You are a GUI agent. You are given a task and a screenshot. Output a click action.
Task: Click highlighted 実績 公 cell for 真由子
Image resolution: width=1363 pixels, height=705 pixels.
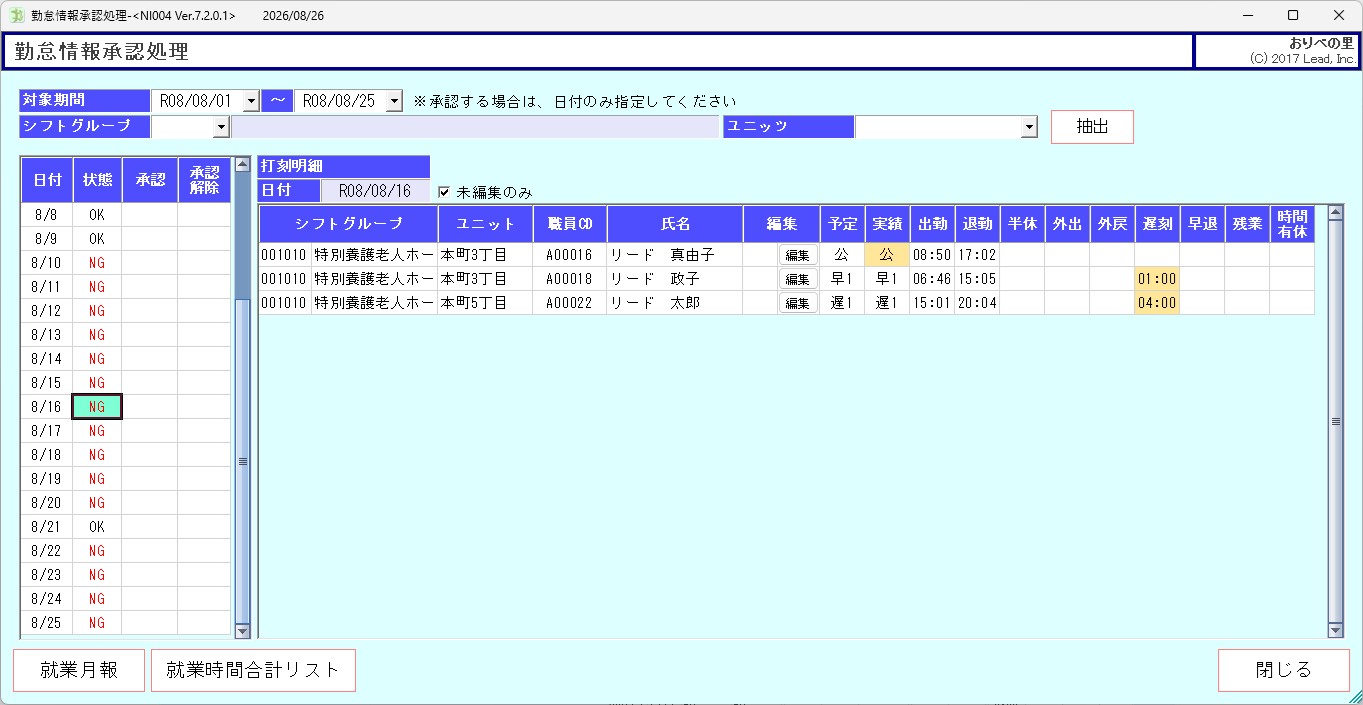887,255
